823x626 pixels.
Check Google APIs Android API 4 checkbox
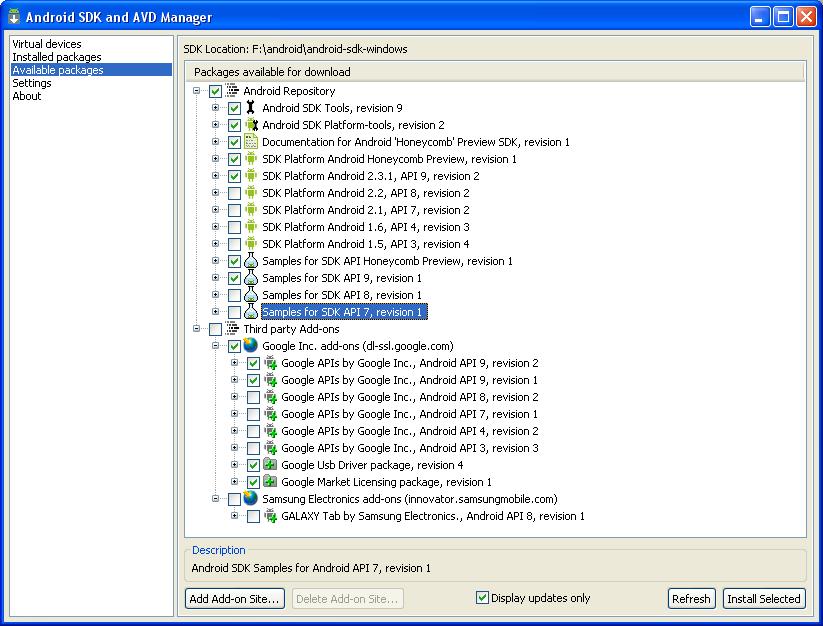[254, 431]
